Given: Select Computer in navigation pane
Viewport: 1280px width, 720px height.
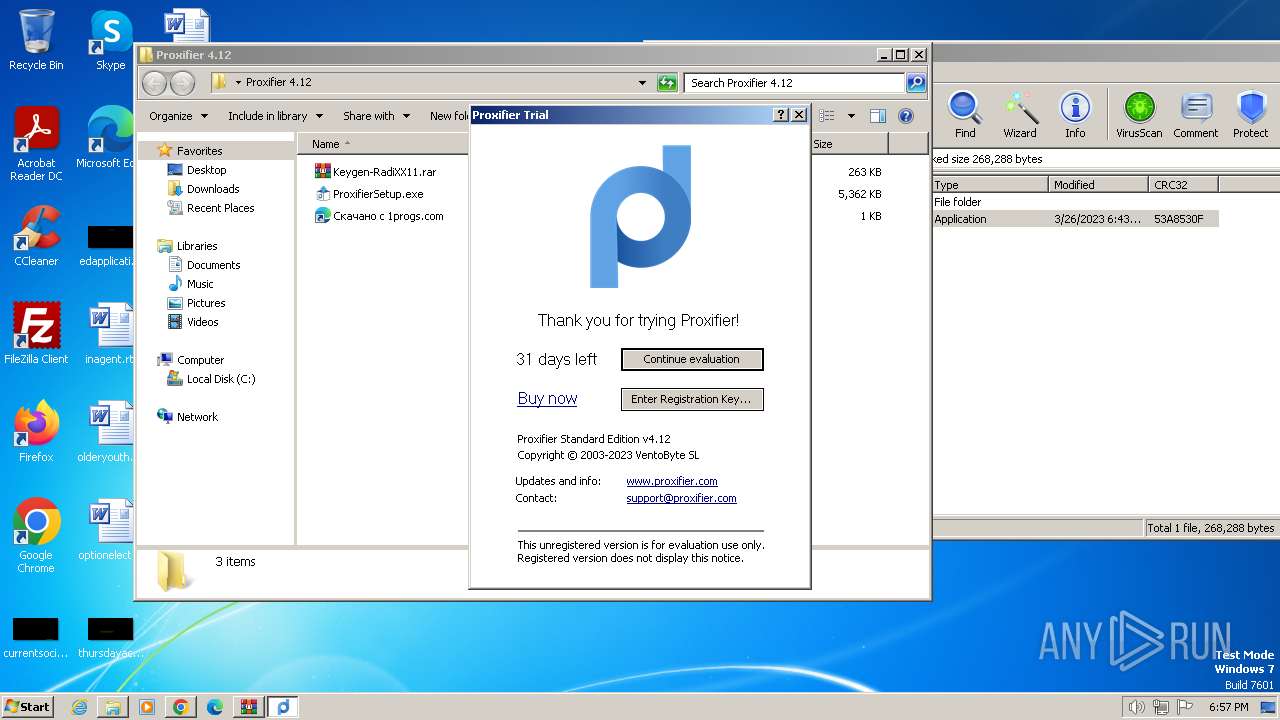Looking at the screenshot, I should click(x=200, y=360).
